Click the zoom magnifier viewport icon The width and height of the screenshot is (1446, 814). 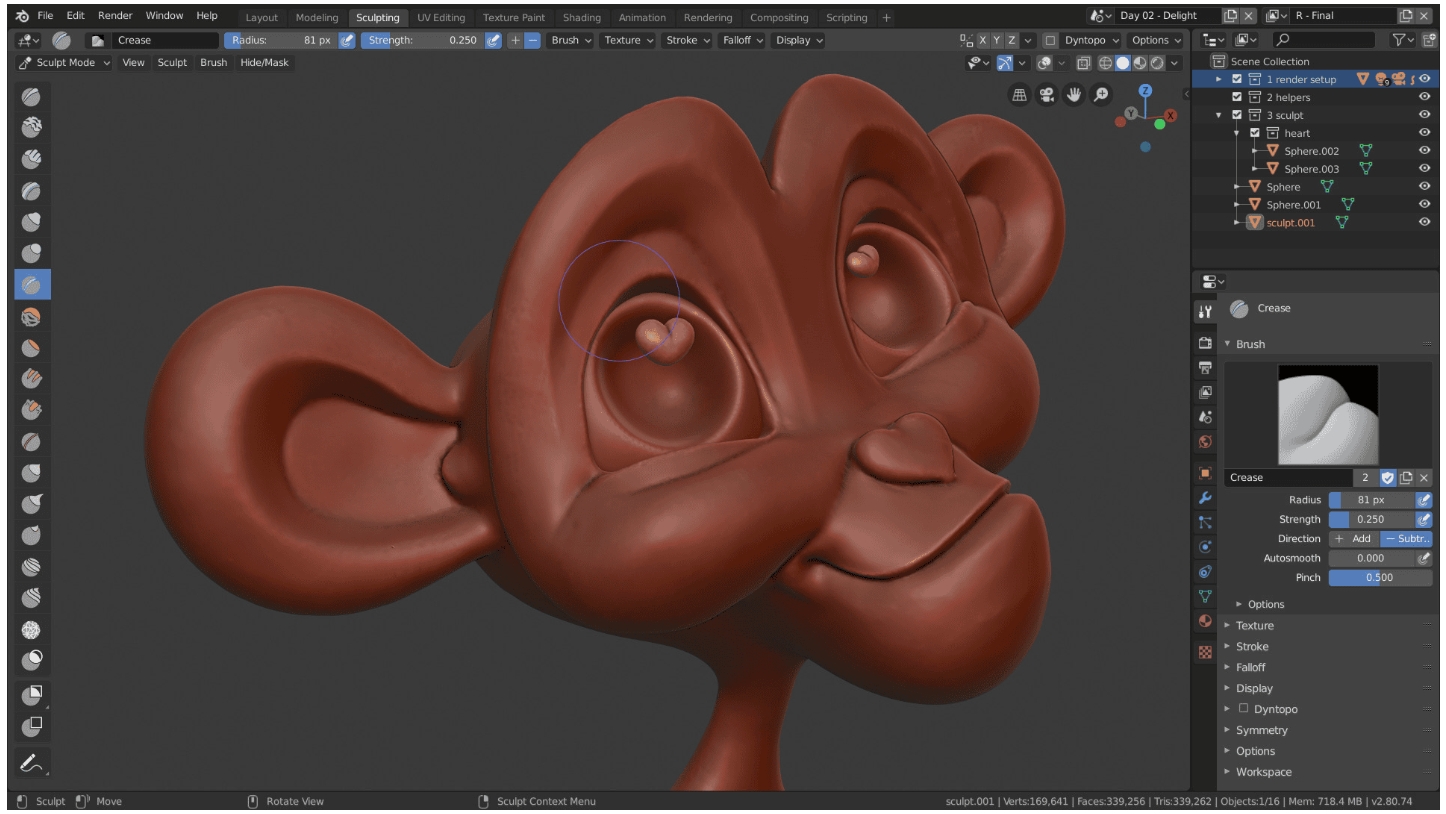pos(1102,95)
